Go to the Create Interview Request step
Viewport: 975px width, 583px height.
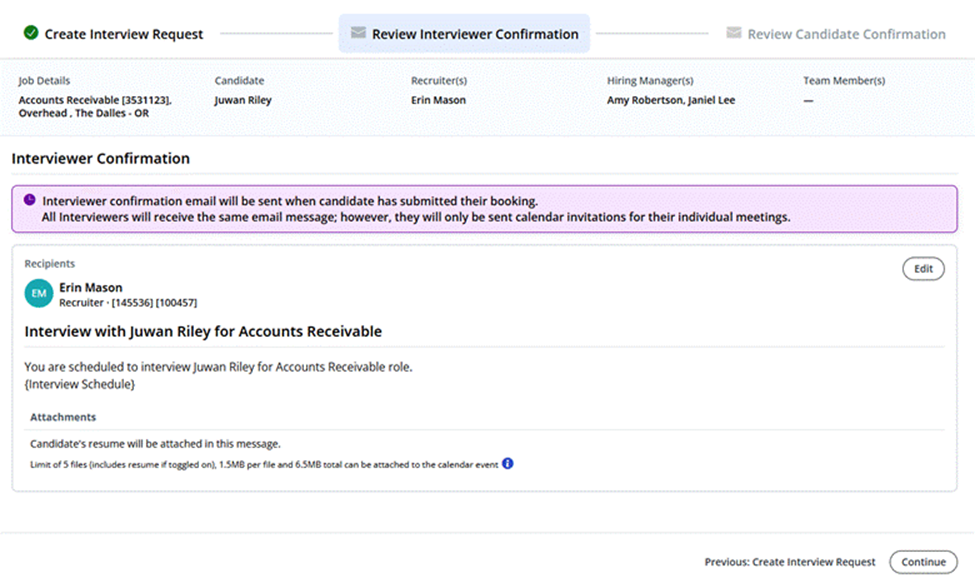click(123, 34)
